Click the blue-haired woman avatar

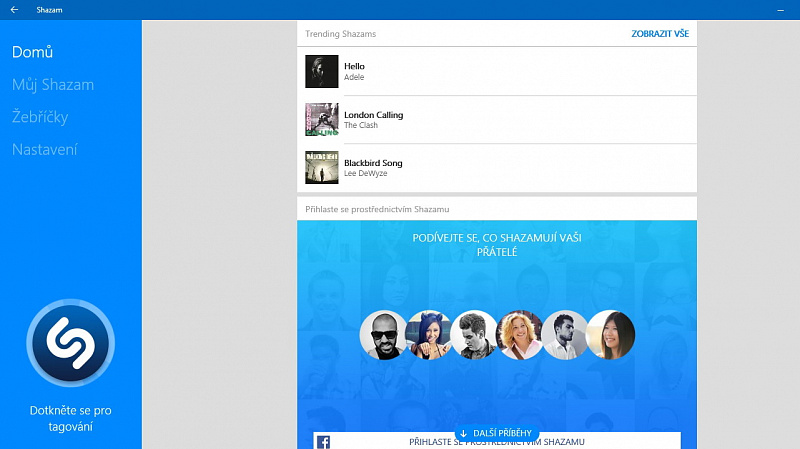coord(429,335)
